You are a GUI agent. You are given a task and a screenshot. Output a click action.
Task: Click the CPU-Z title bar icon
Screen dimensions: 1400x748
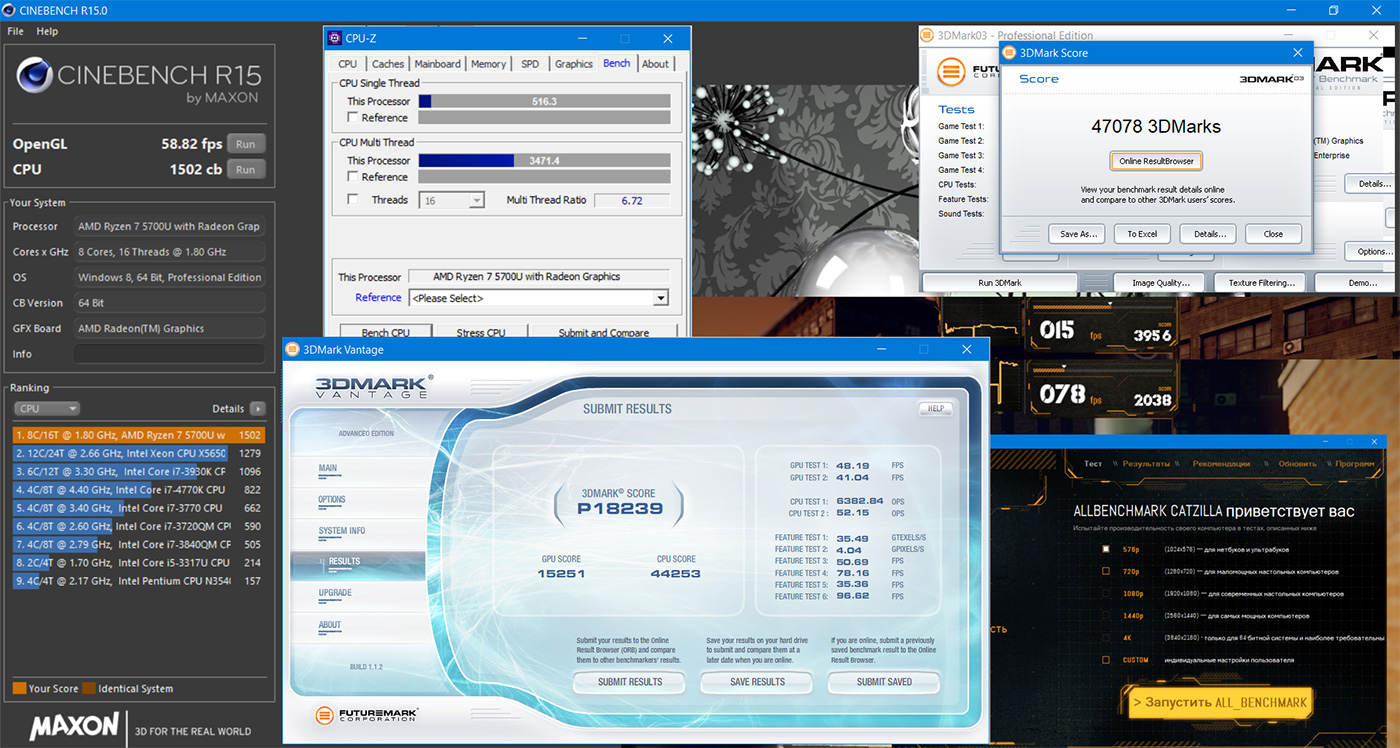[335, 37]
